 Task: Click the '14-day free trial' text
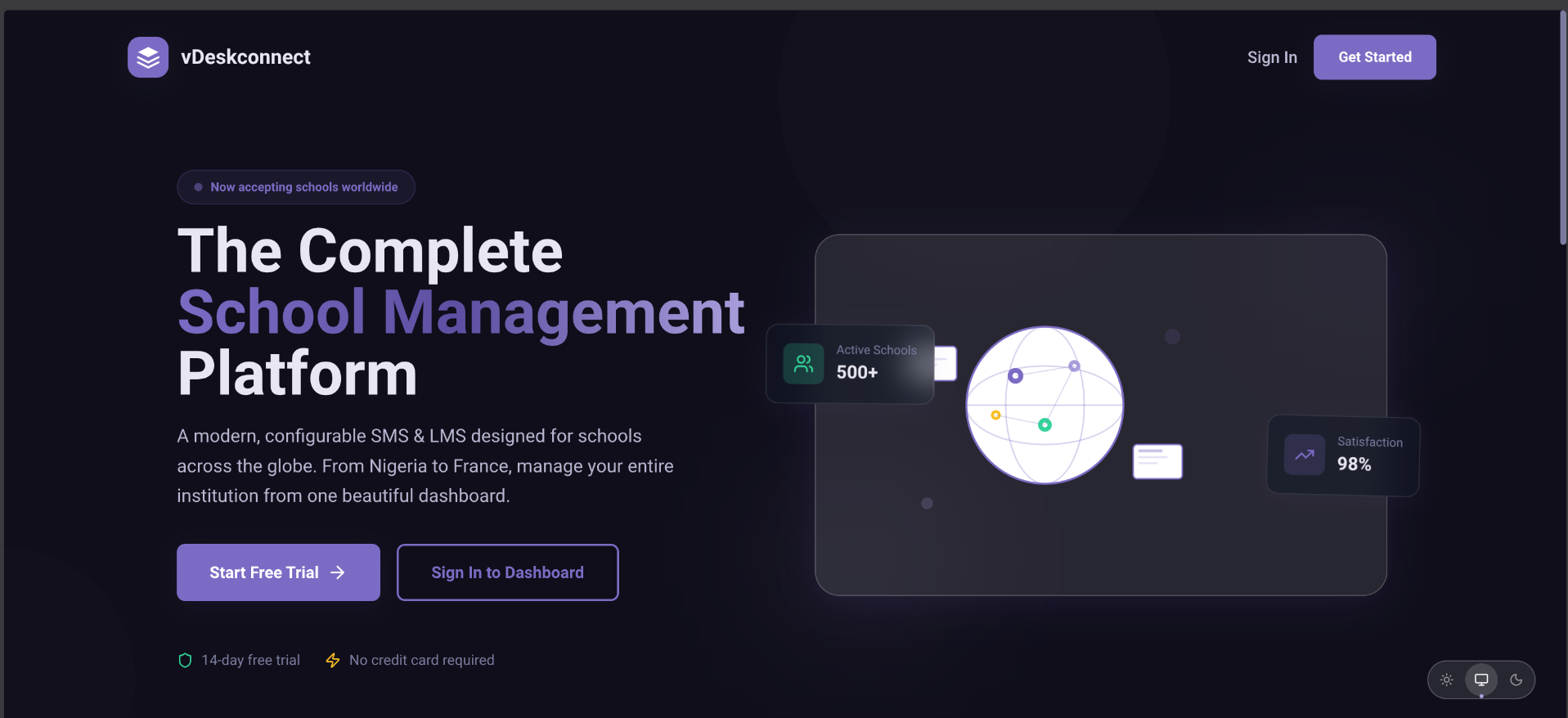(x=250, y=660)
